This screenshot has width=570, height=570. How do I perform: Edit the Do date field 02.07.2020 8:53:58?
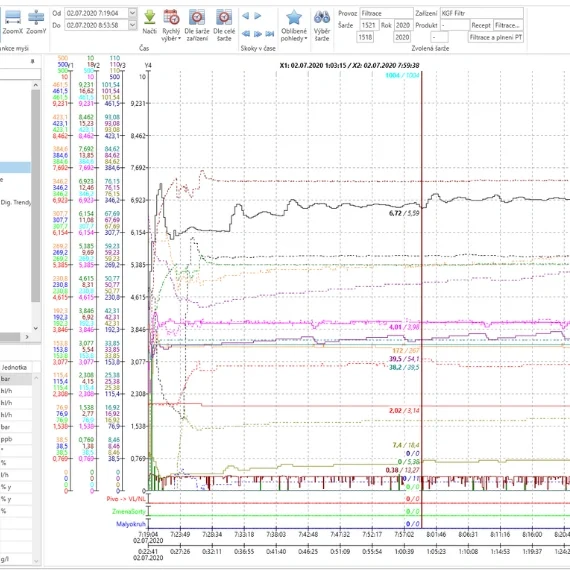tap(97, 25)
